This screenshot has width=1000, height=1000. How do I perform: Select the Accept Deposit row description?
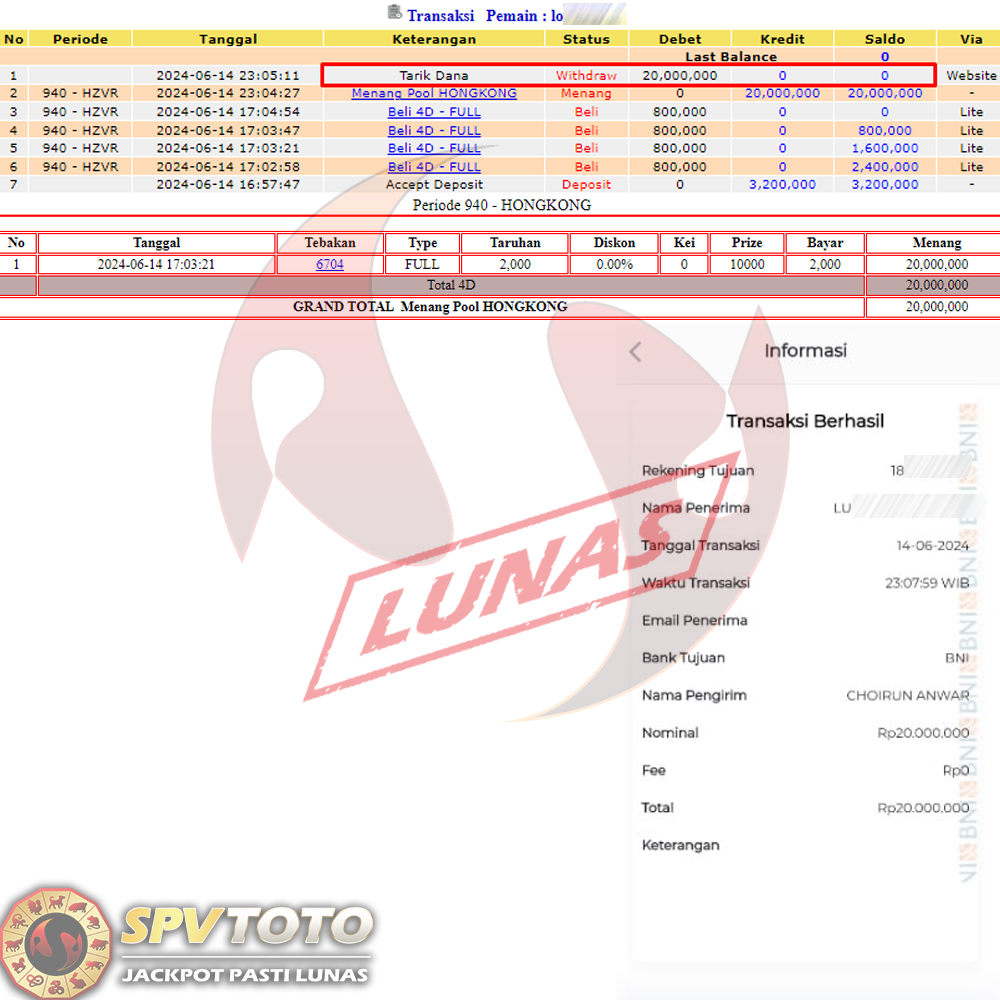(x=434, y=185)
